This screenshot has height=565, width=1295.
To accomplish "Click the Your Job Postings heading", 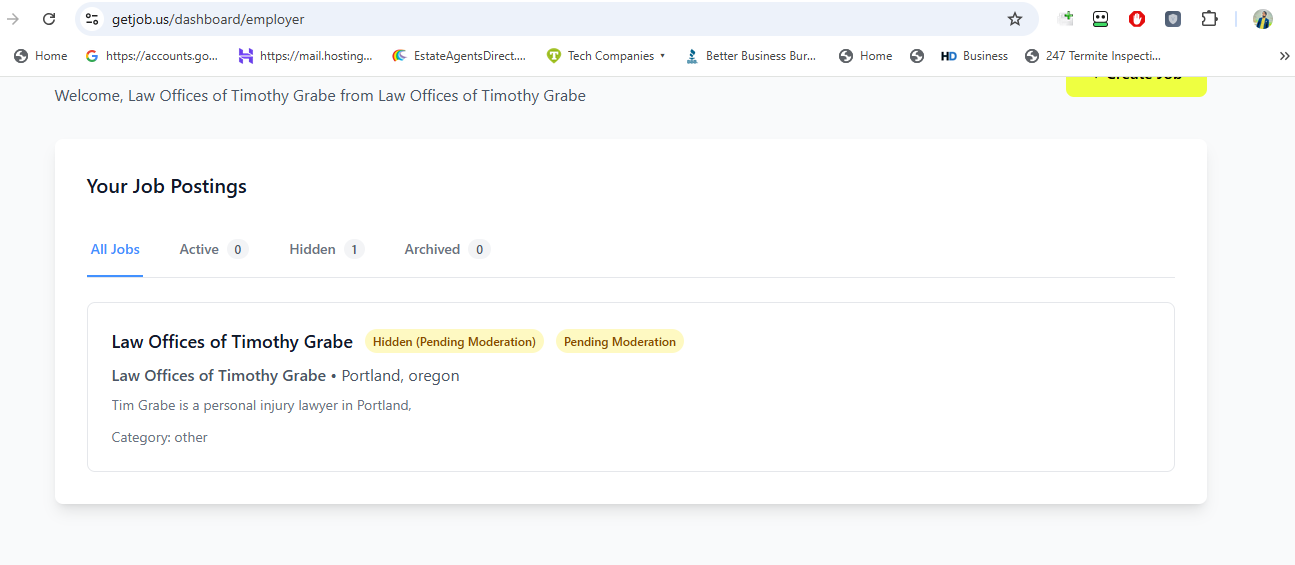I will pyautogui.click(x=167, y=186).
